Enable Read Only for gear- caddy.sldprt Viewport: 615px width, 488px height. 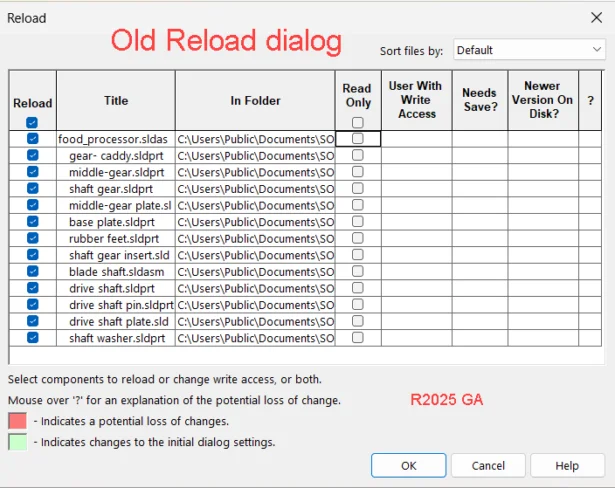pyautogui.click(x=358, y=156)
